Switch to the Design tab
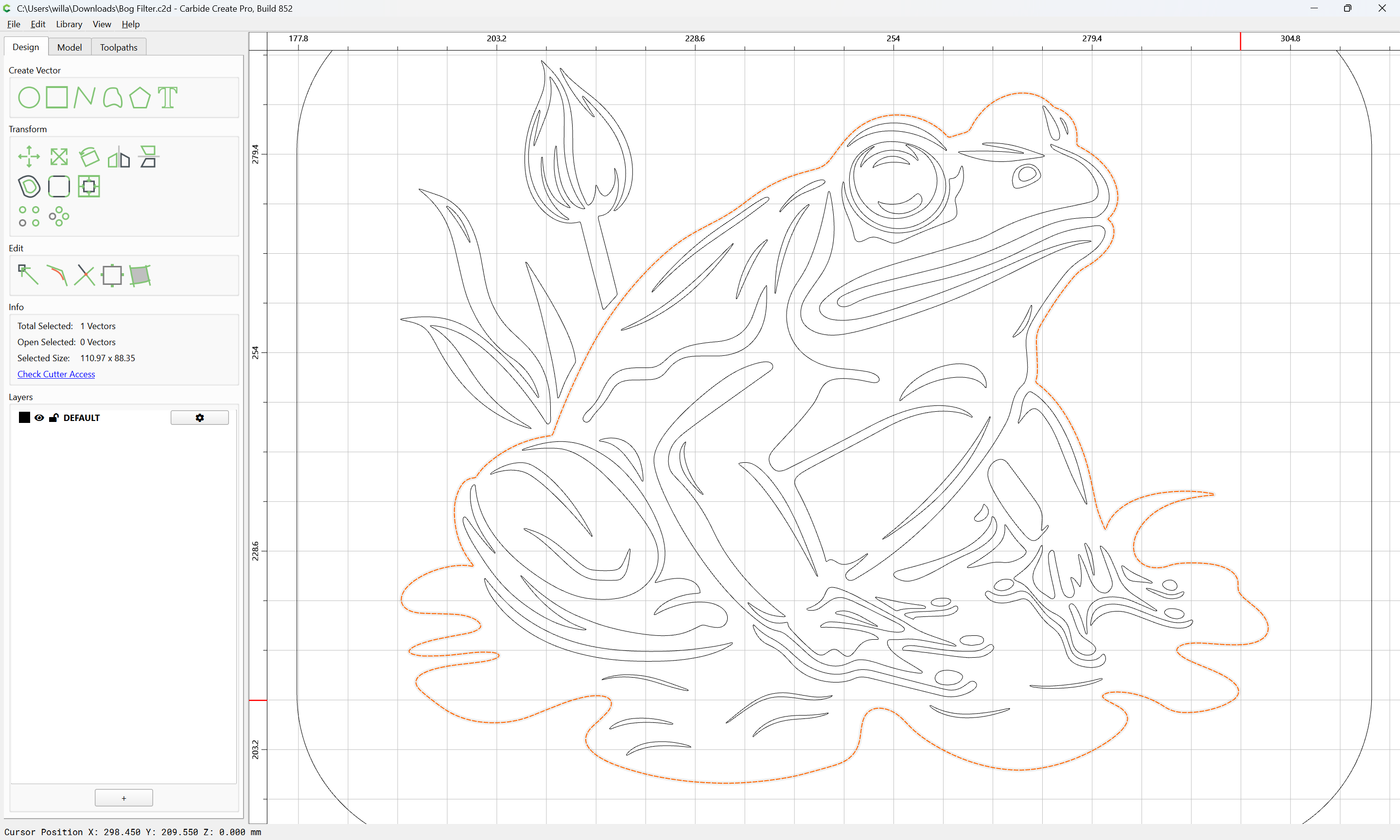Screen dimensions: 1400x840 tap(26, 47)
